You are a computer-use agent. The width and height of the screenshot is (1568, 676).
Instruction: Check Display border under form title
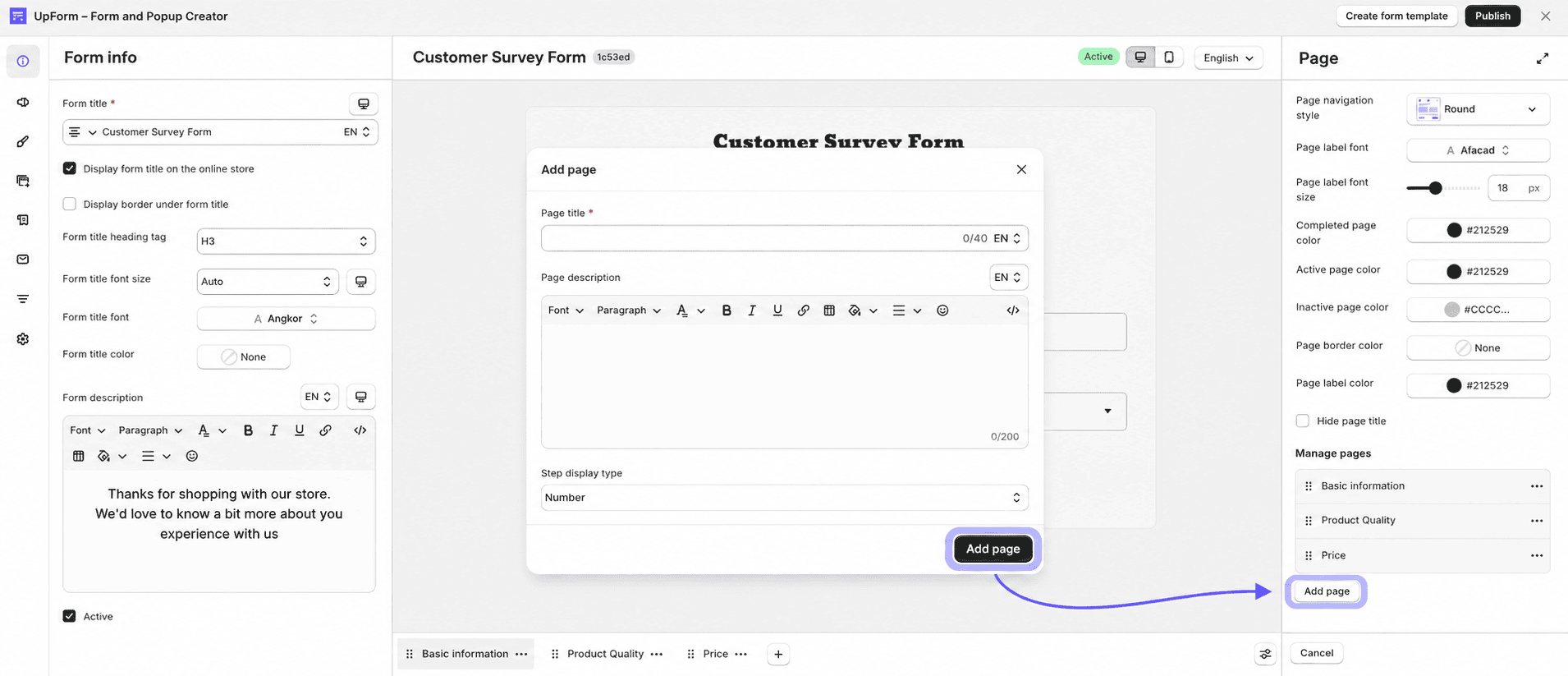tap(70, 204)
